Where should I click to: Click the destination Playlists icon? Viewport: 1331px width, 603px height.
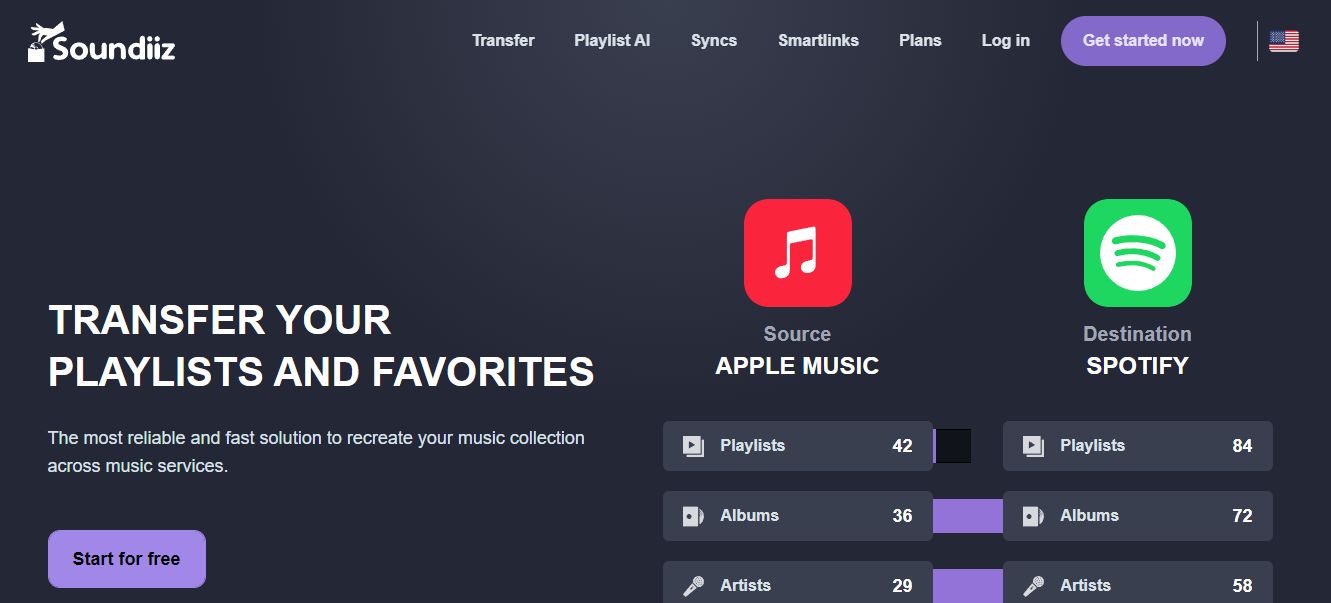coord(1033,446)
